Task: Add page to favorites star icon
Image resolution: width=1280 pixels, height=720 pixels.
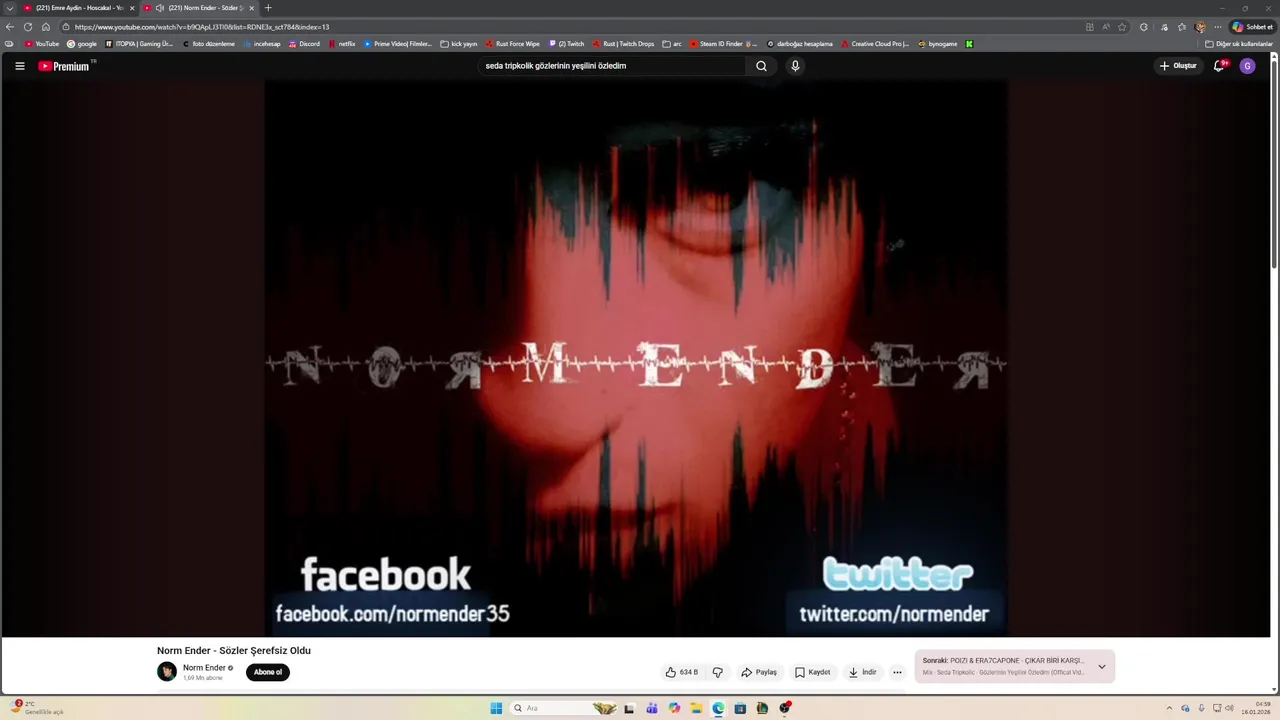Action: click(x=1122, y=27)
